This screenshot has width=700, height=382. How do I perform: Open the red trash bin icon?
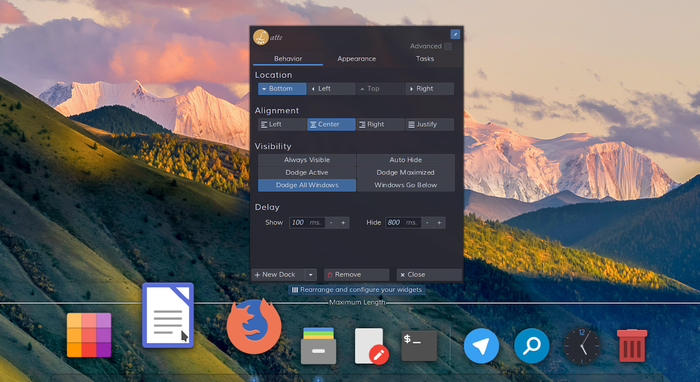click(x=632, y=345)
